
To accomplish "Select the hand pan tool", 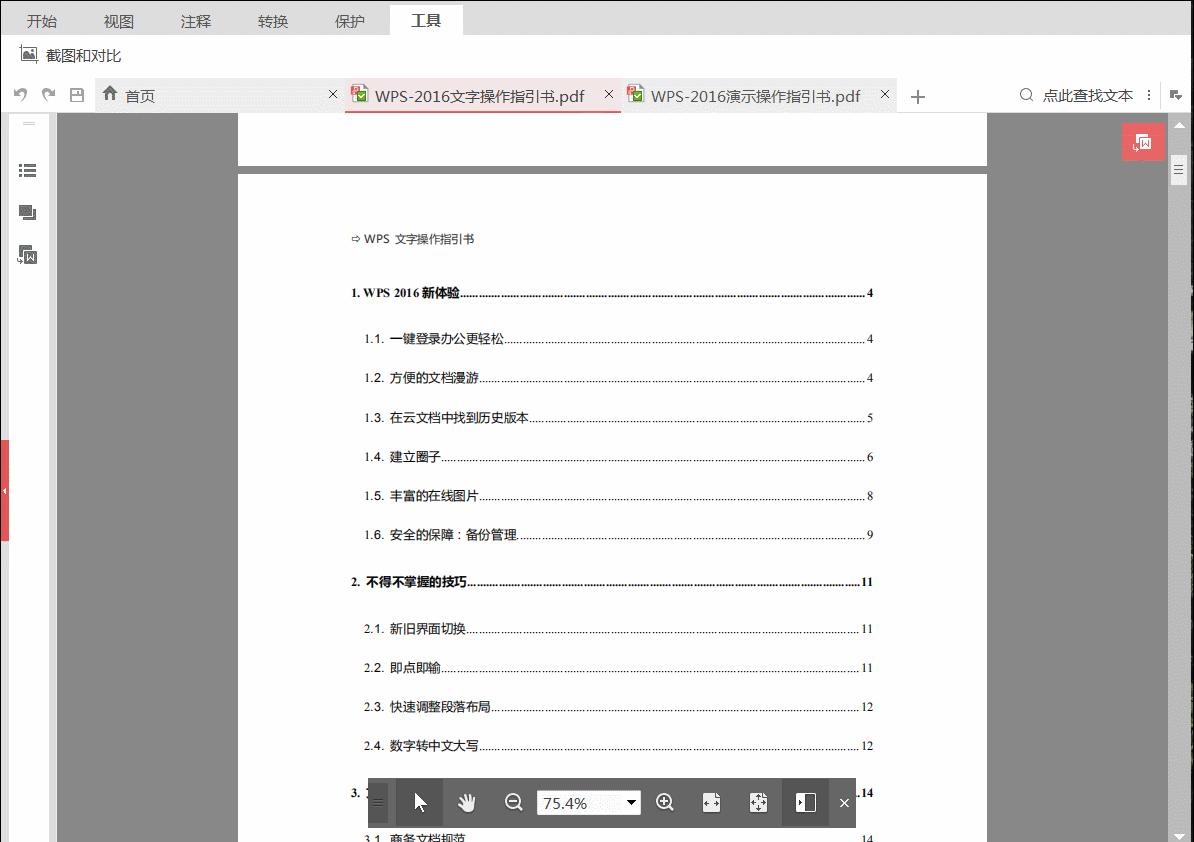I will (x=467, y=802).
